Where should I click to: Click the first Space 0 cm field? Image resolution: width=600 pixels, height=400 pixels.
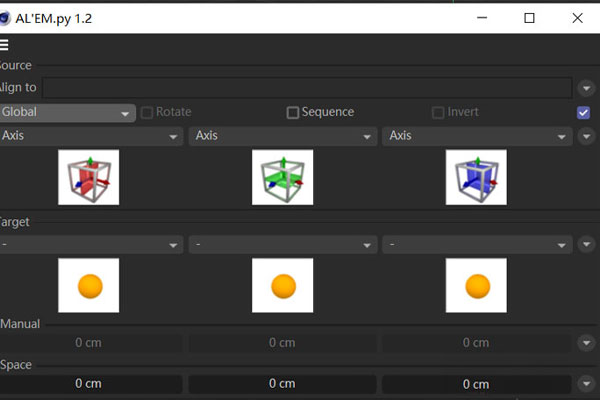click(x=89, y=384)
